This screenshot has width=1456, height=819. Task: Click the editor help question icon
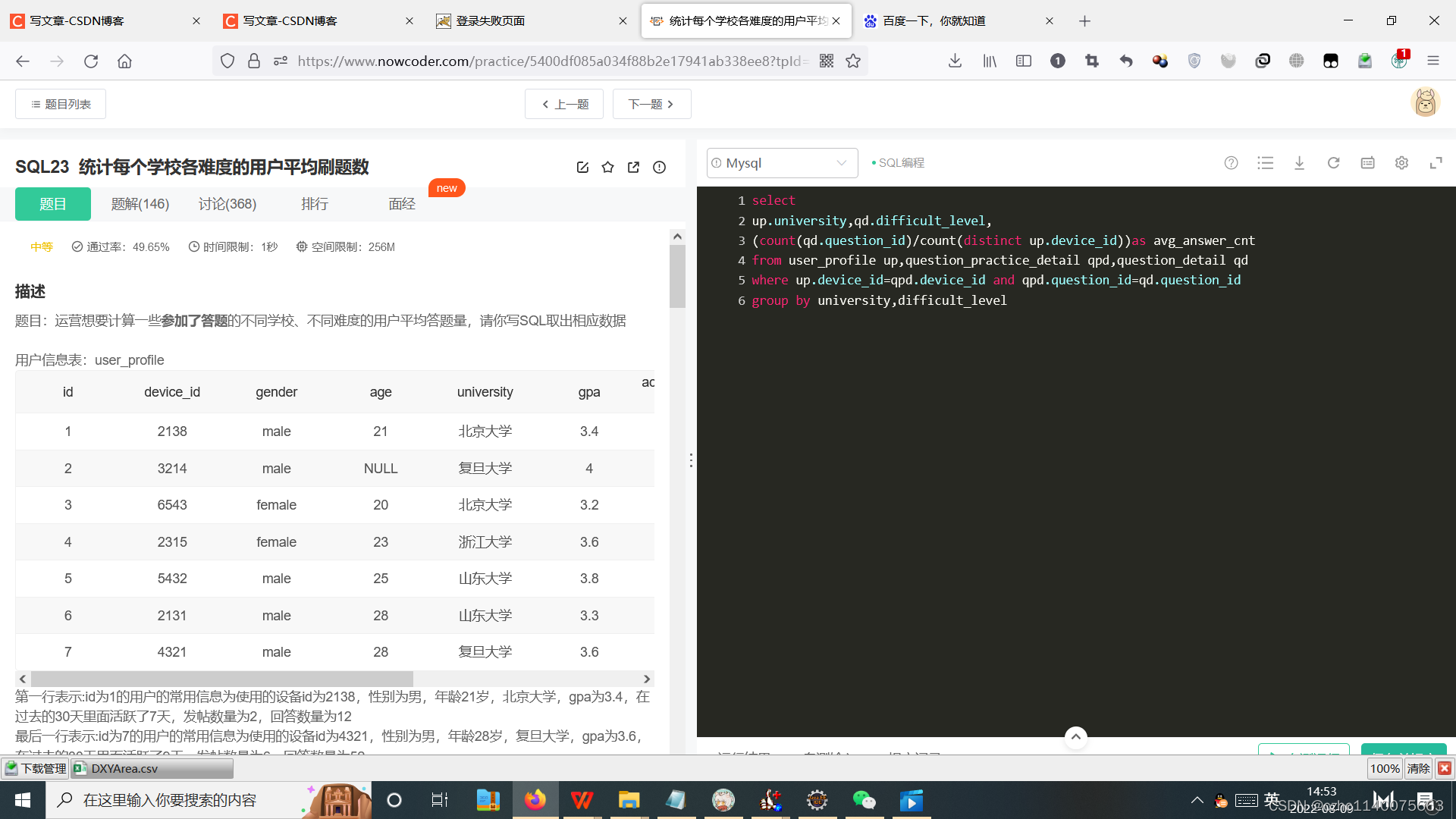tap(1231, 163)
